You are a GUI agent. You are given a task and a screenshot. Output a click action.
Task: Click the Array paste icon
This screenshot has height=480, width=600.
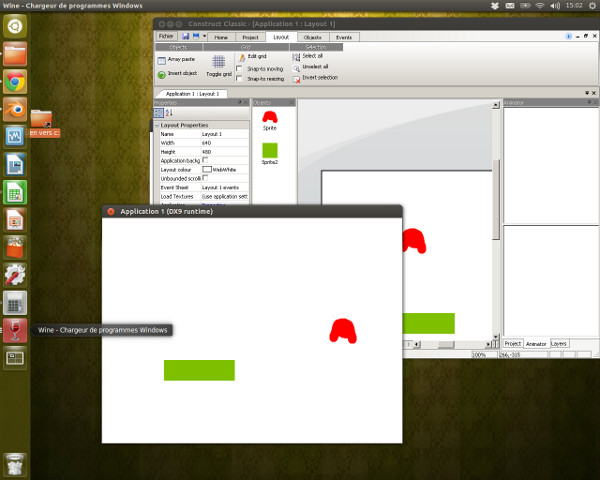tap(161, 60)
